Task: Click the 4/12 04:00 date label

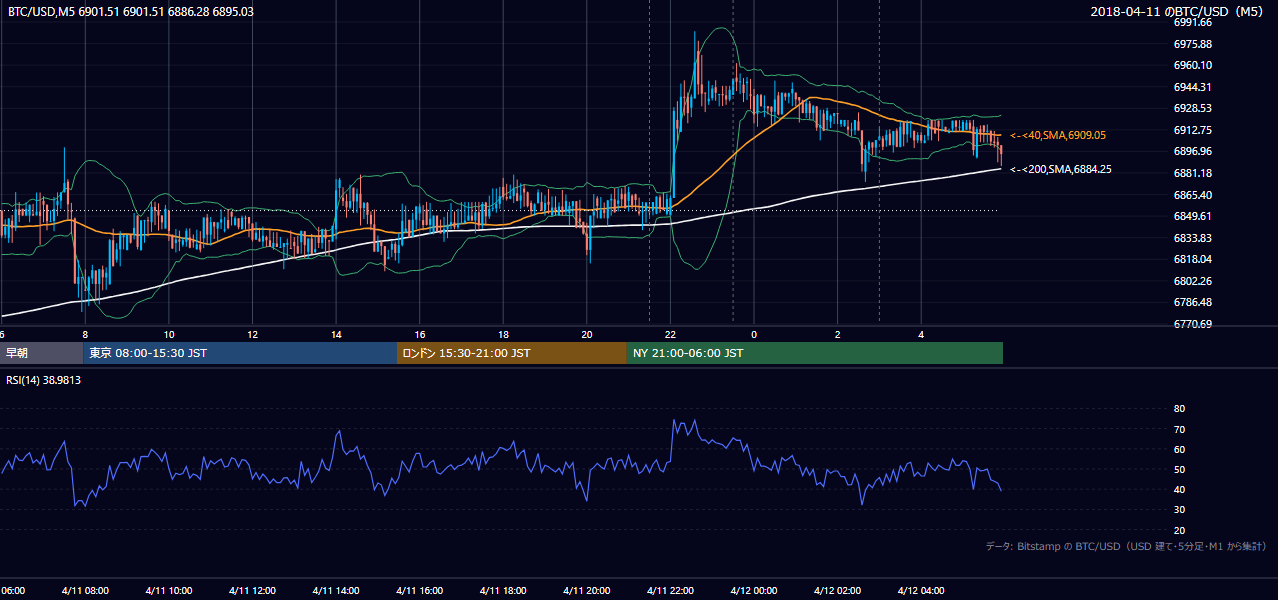Action: (x=921, y=591)
